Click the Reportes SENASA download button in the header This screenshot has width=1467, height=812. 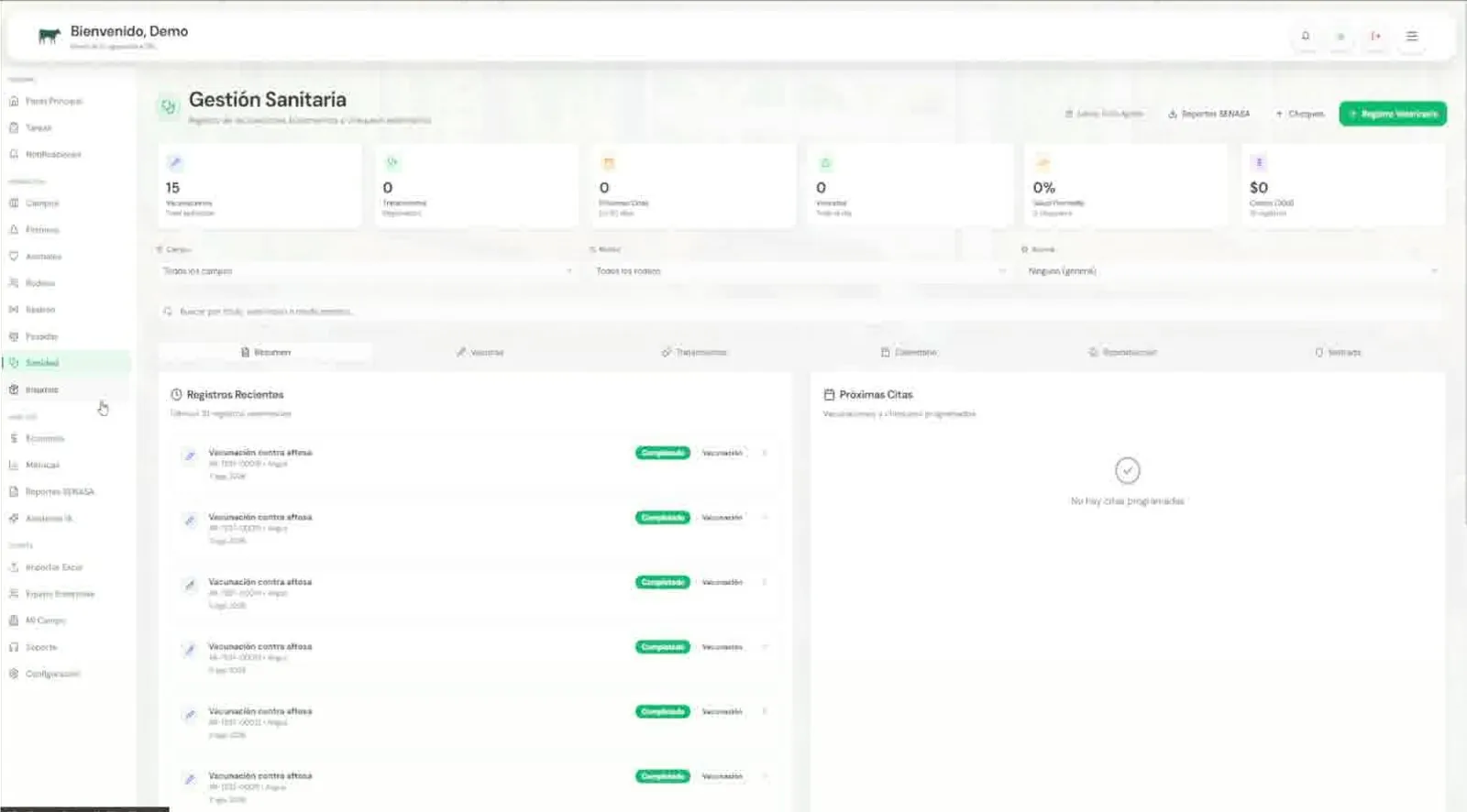(1208, 114)
